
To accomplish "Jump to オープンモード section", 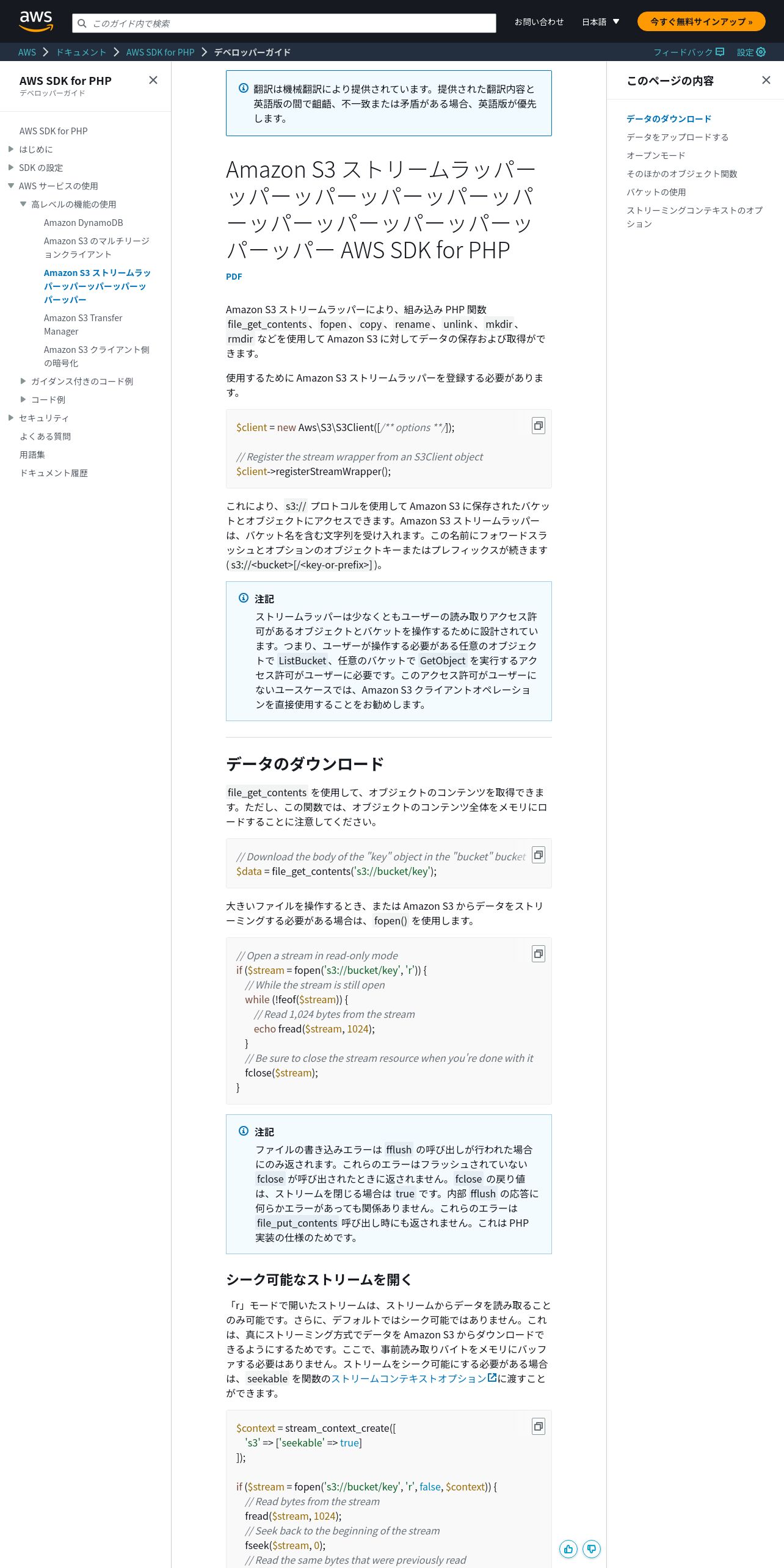I will pos(656,155).
